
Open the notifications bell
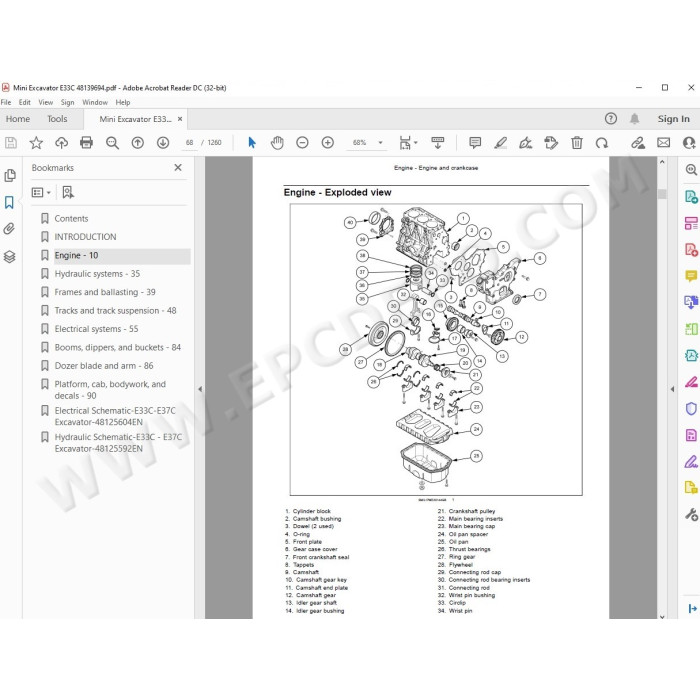[x=634, y=118]
